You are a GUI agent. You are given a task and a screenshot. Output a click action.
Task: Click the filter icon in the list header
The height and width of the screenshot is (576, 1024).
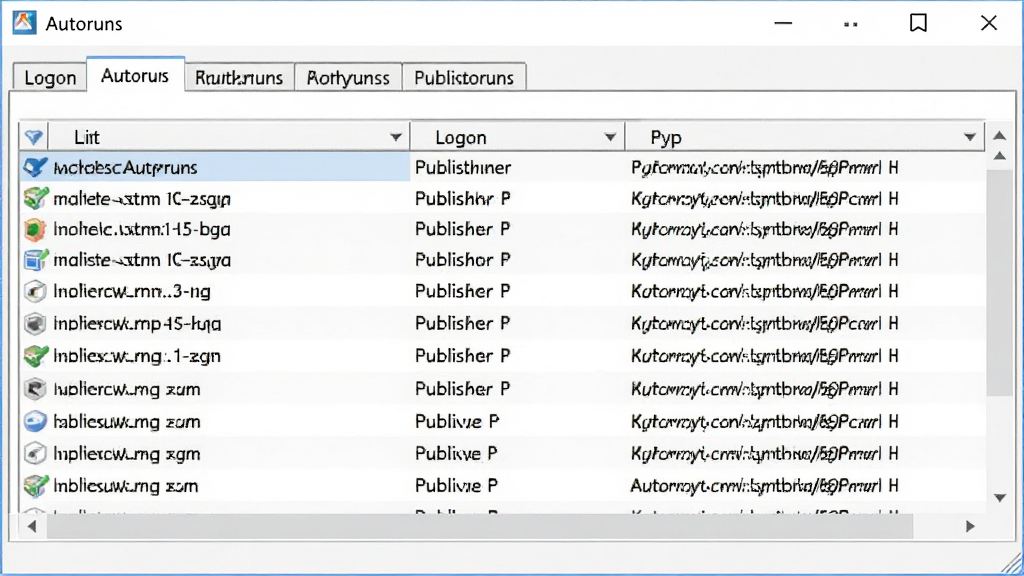[34, 137]
